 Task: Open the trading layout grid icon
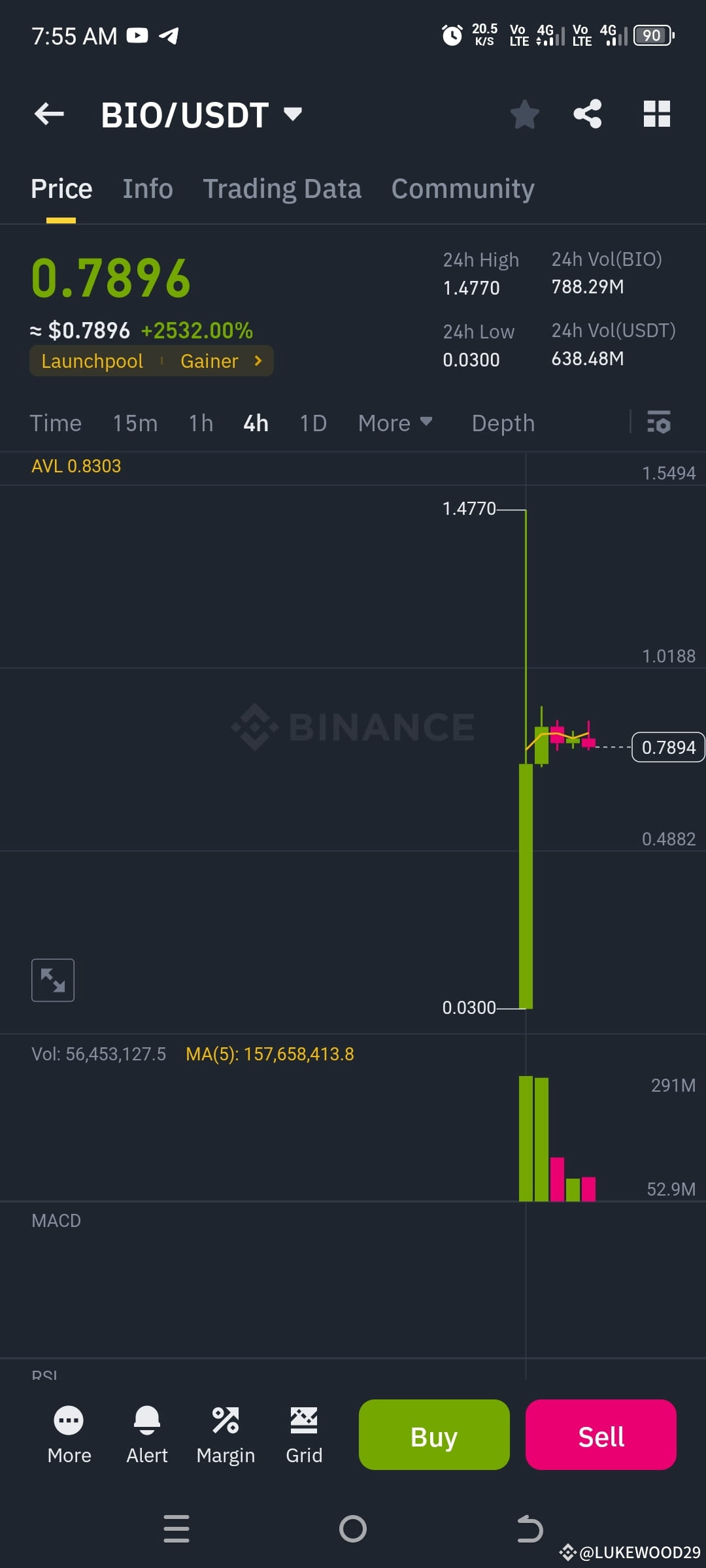coord(656,114)
